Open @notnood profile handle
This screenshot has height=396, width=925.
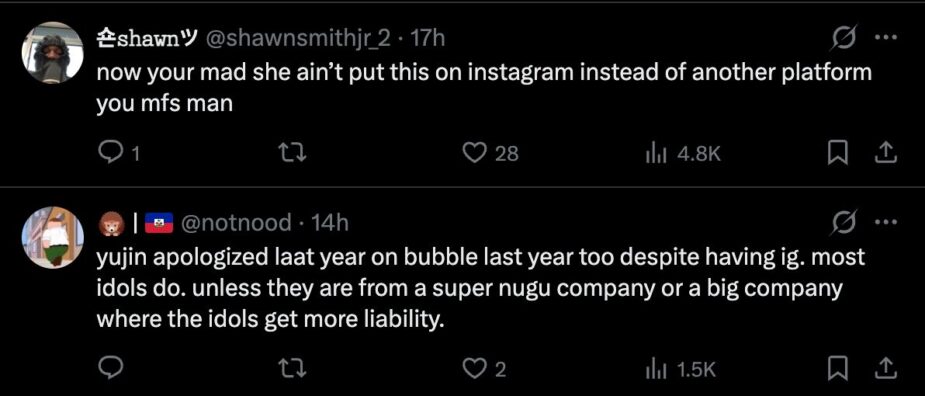click(x=238, y=222)
